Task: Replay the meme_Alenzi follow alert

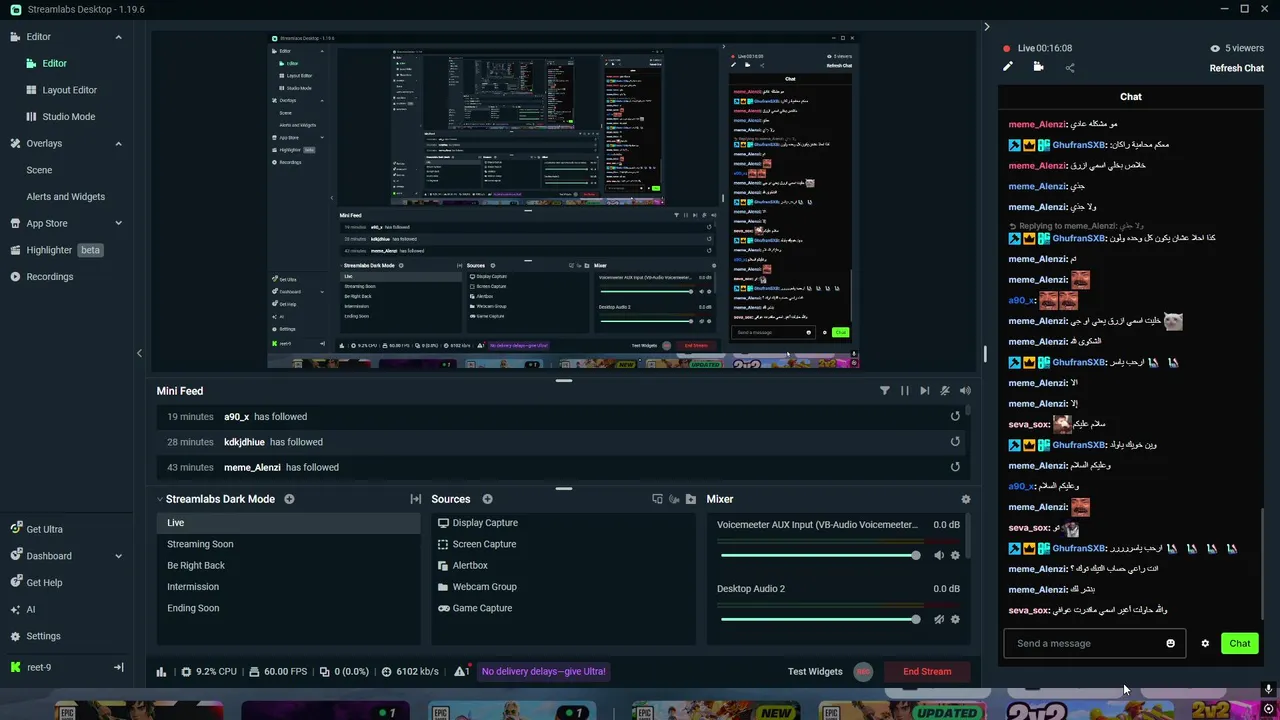Action: coord(955,467)
